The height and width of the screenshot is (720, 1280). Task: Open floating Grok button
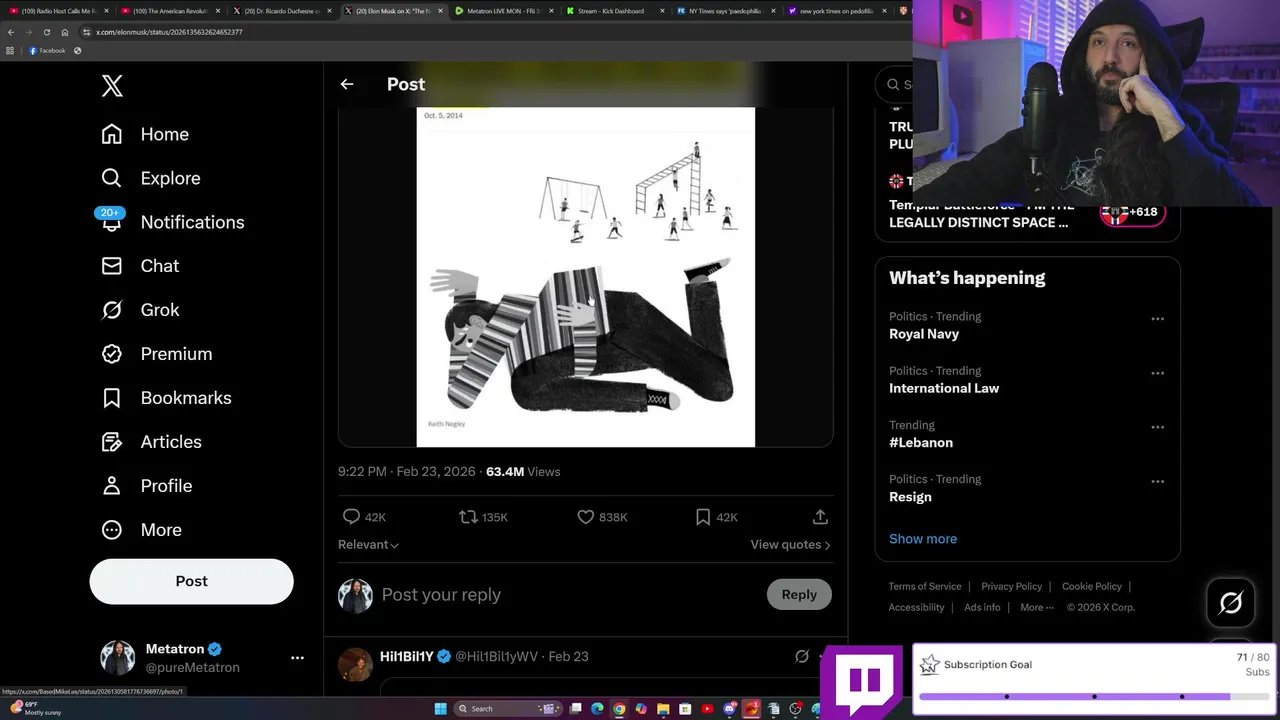(x=1231, y=603)
